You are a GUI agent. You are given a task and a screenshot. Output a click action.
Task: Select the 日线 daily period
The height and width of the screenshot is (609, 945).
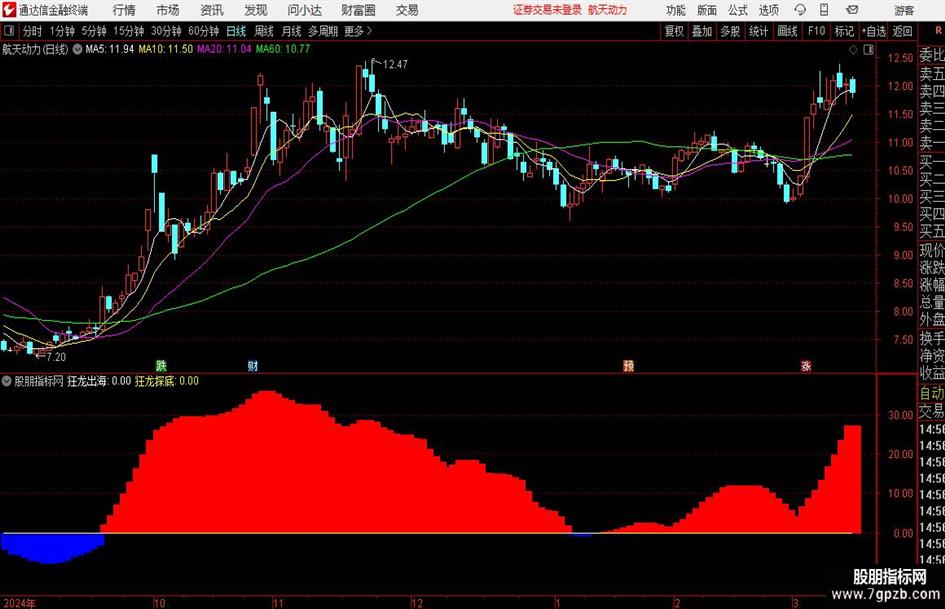point(236,31)
